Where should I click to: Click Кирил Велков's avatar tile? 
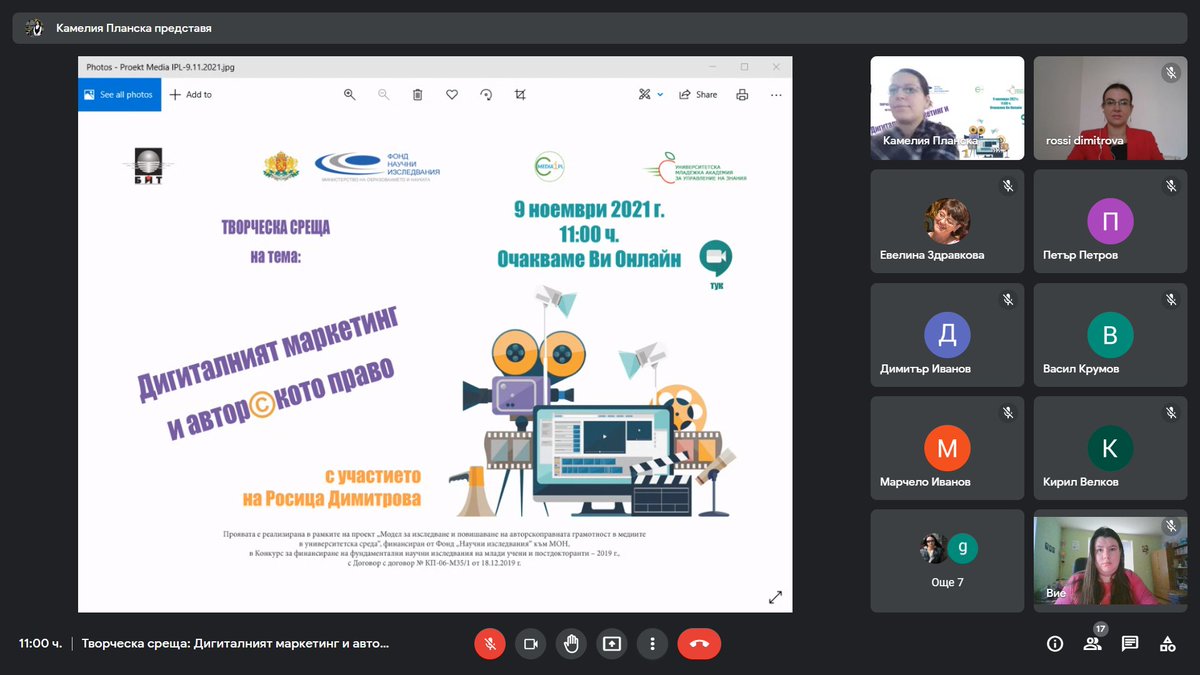pos(1110,448)
